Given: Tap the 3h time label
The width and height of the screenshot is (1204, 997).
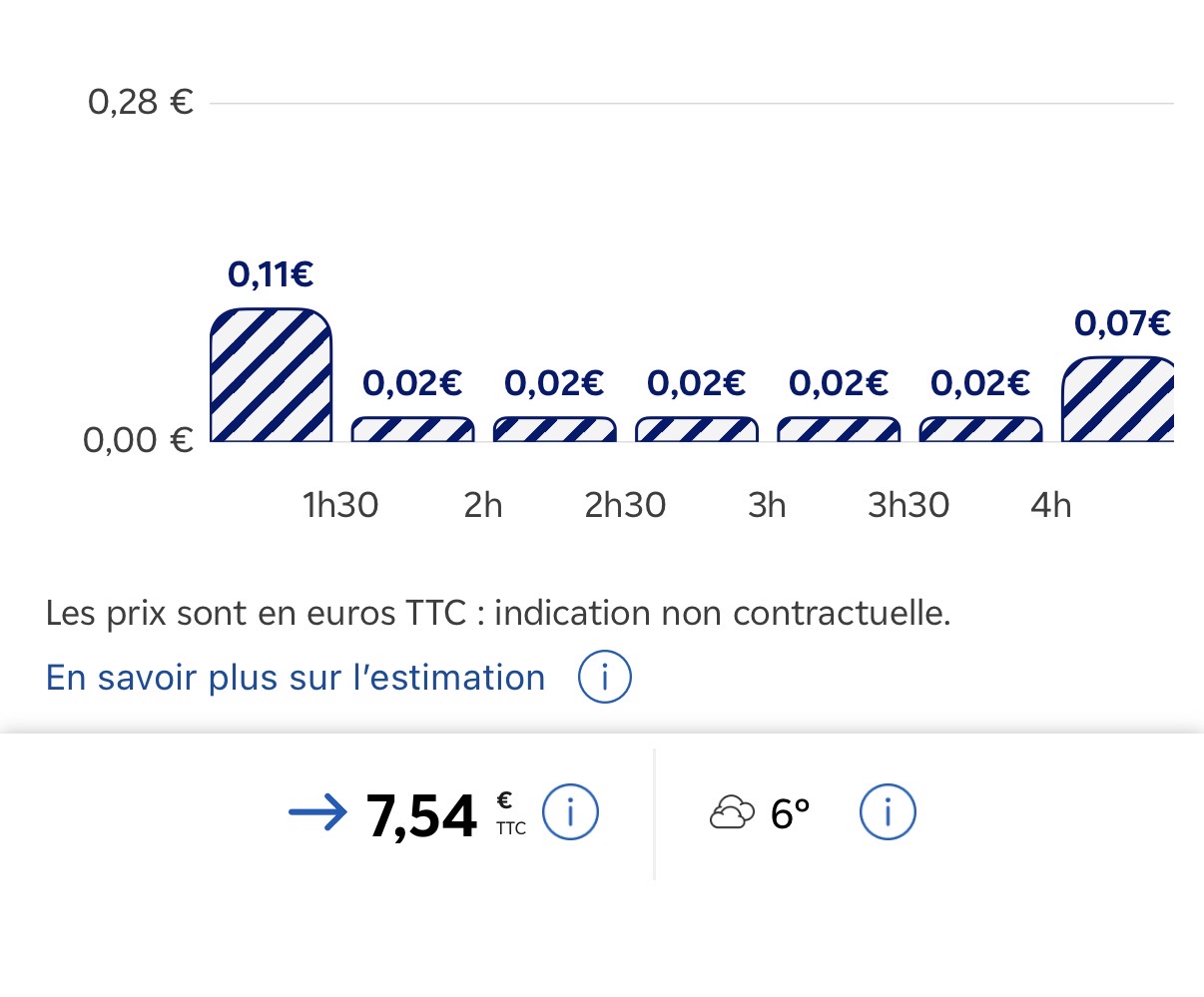Looking at the screenshot, I should coord(767,505).
